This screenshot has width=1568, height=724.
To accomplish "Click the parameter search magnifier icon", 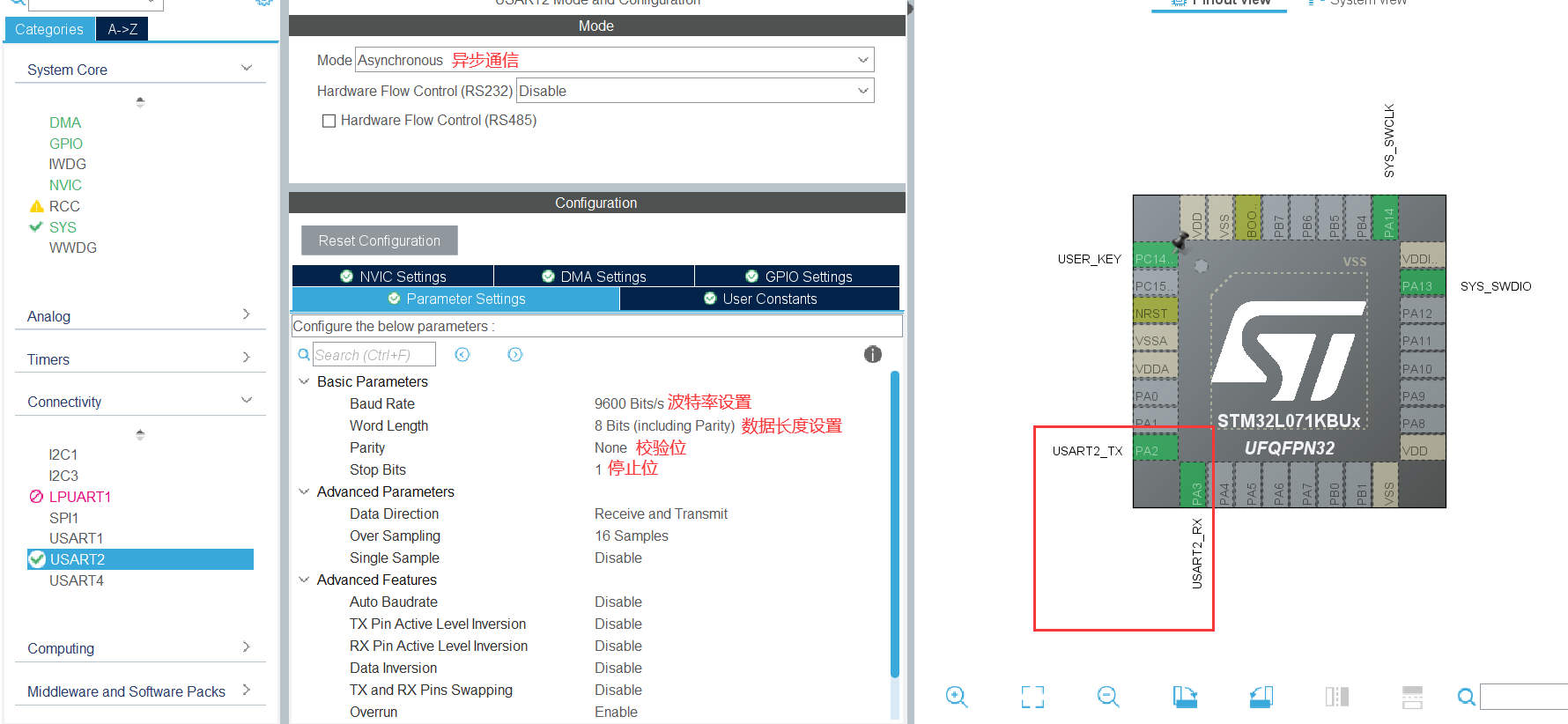I will pyautogui.click(x=304, y=354).
